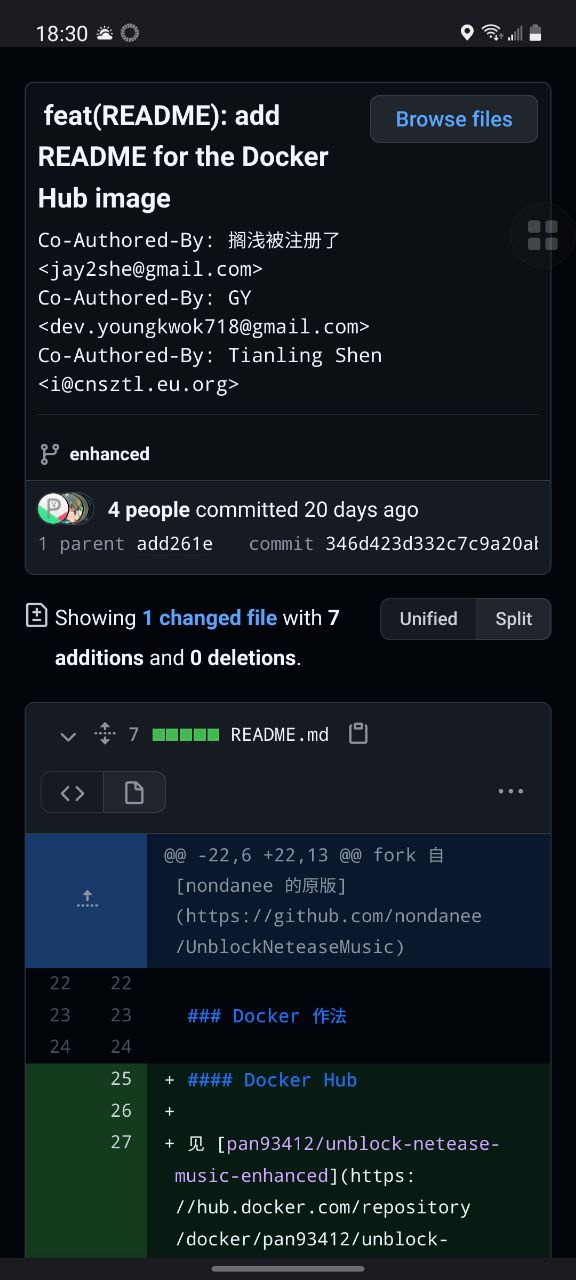
Task: Open the 4 people committers list
Action: pos(149,510)
